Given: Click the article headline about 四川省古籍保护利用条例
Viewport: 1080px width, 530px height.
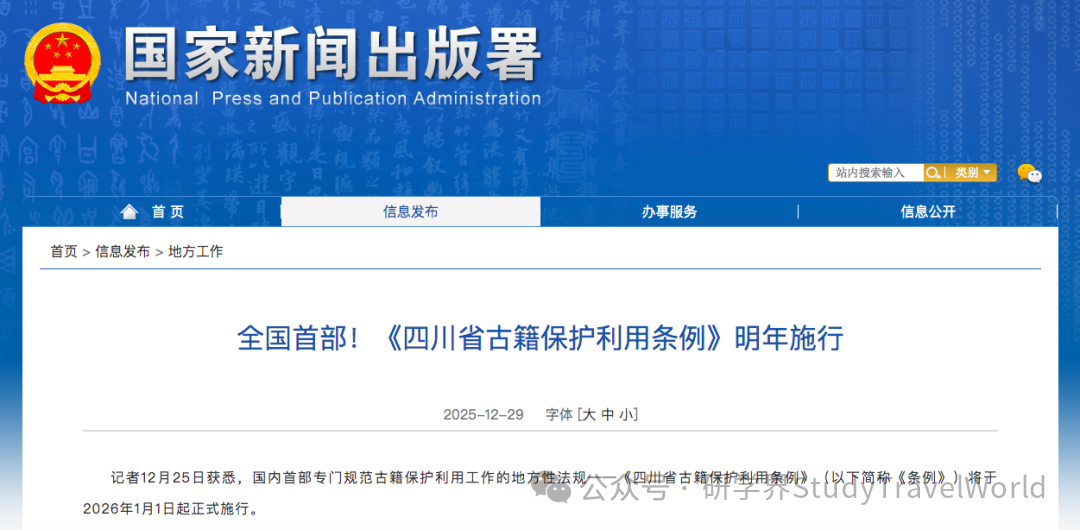Looking at the screenshot, I should [540, 338].
